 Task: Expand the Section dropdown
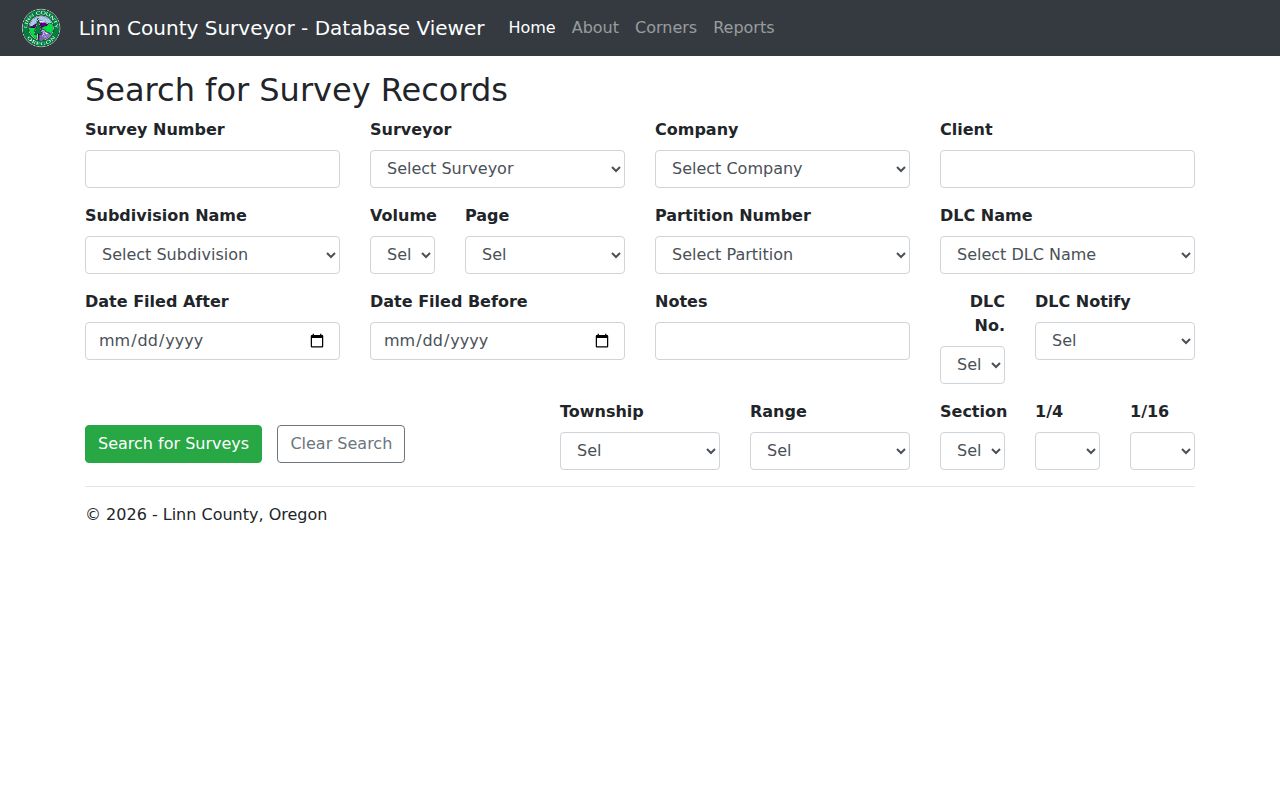coord(972,451)
